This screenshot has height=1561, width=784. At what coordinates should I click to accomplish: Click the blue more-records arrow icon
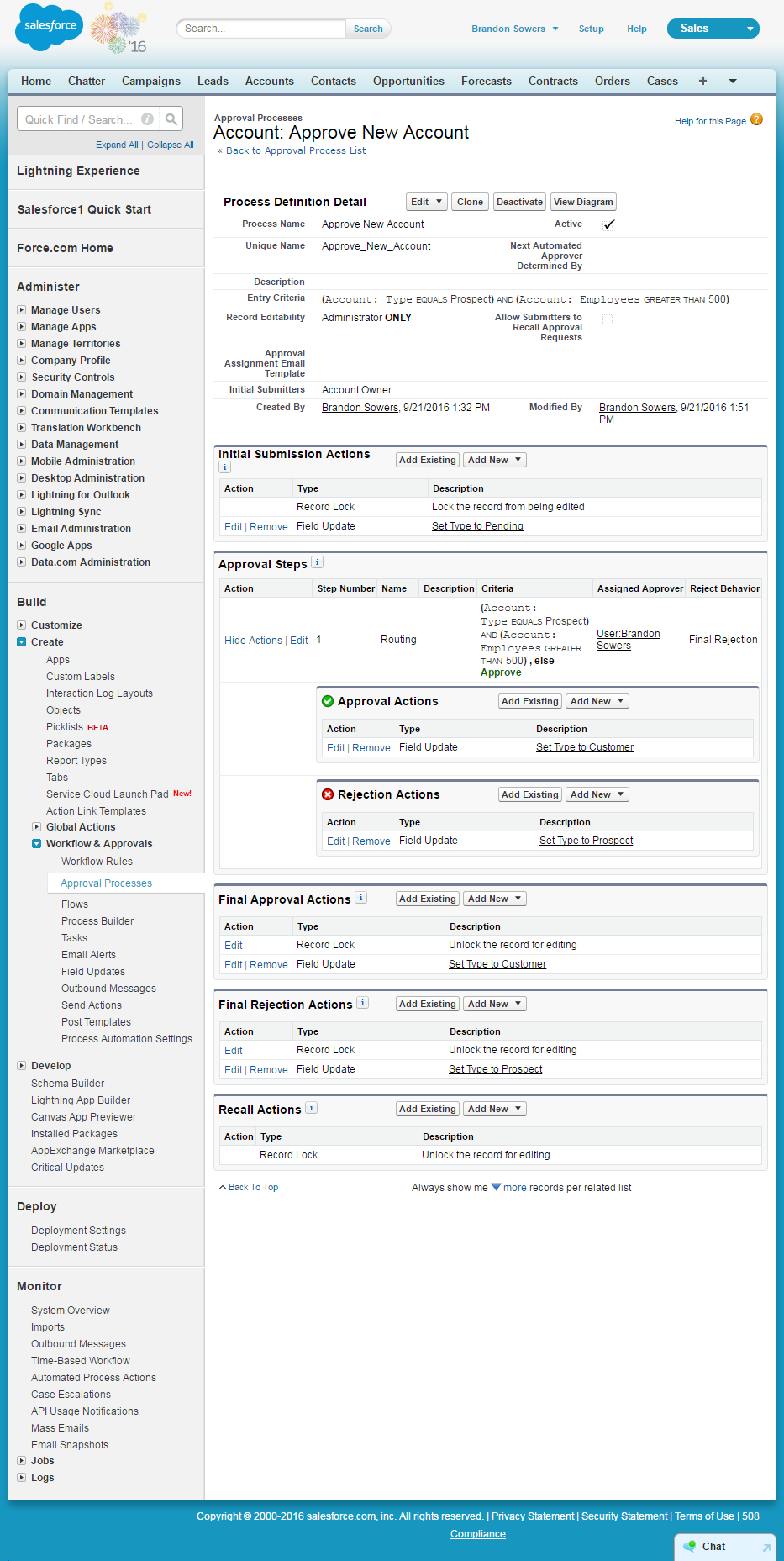point(496,1187)
